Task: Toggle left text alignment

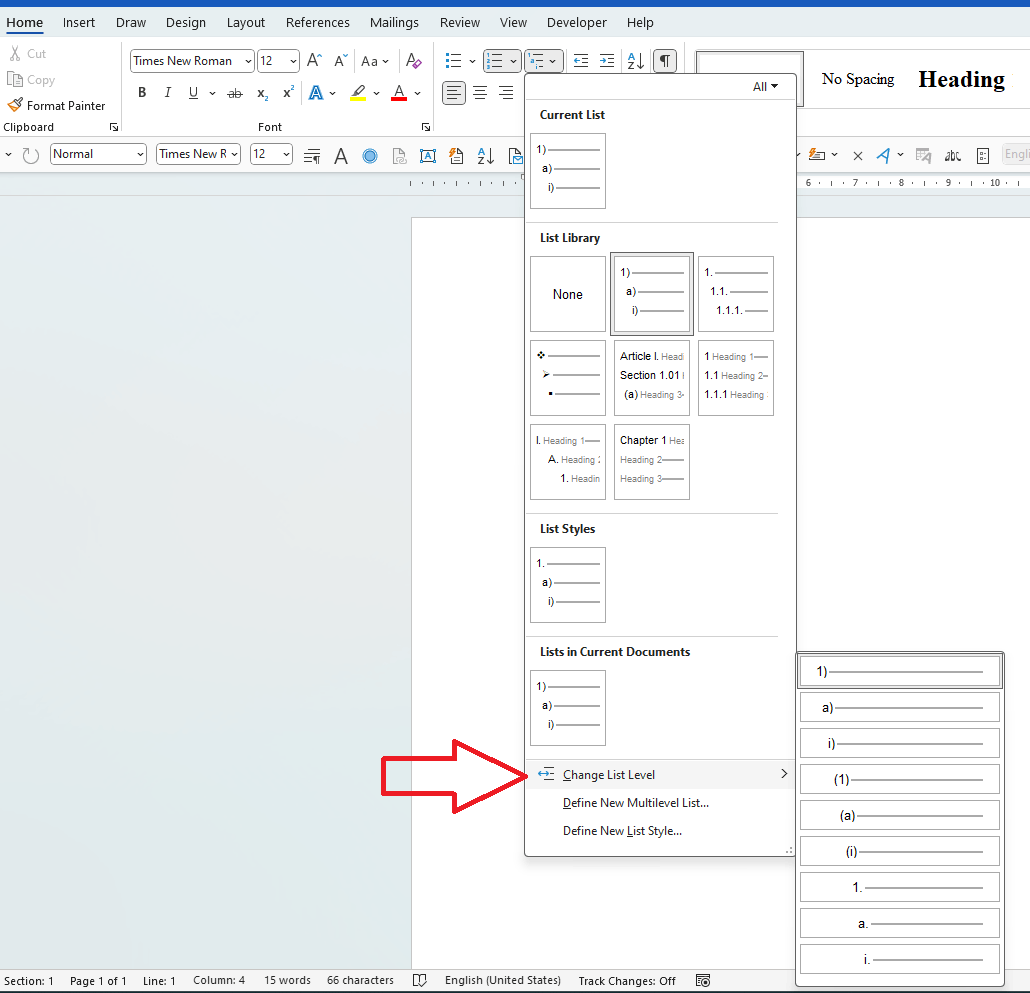Action: (453, 93)
